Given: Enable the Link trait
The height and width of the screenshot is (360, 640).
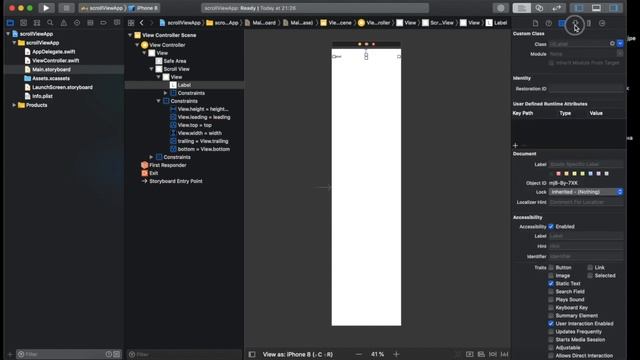Looking at the screenshot, I should coord(590,268).
